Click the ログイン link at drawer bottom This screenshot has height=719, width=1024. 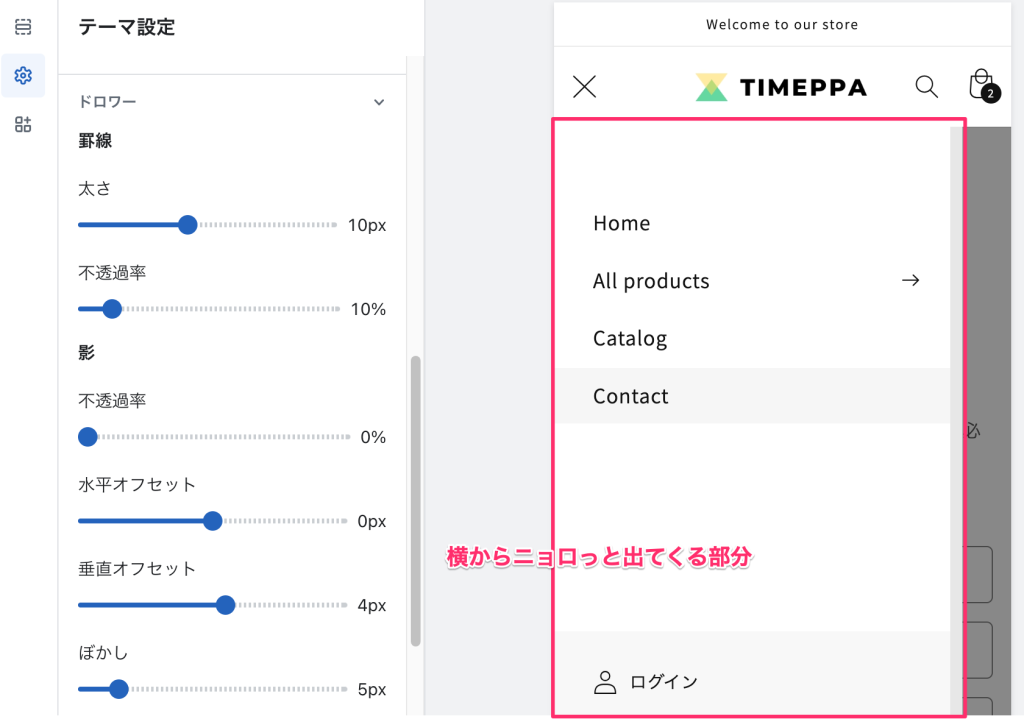[662, 680]
